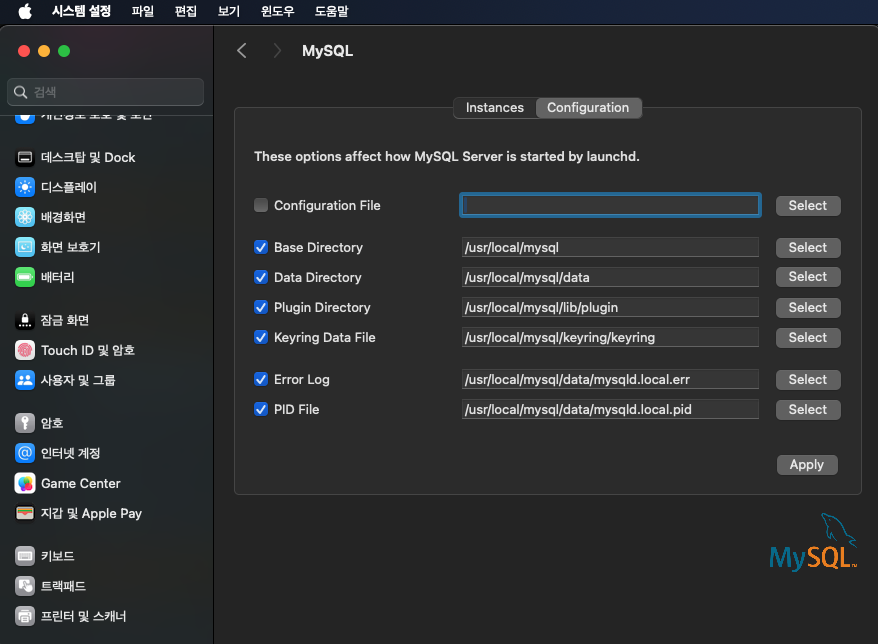
Task: Click the Internet Accounts (인터넷 계정) @ icon
Action: click(x=25, y=453)
